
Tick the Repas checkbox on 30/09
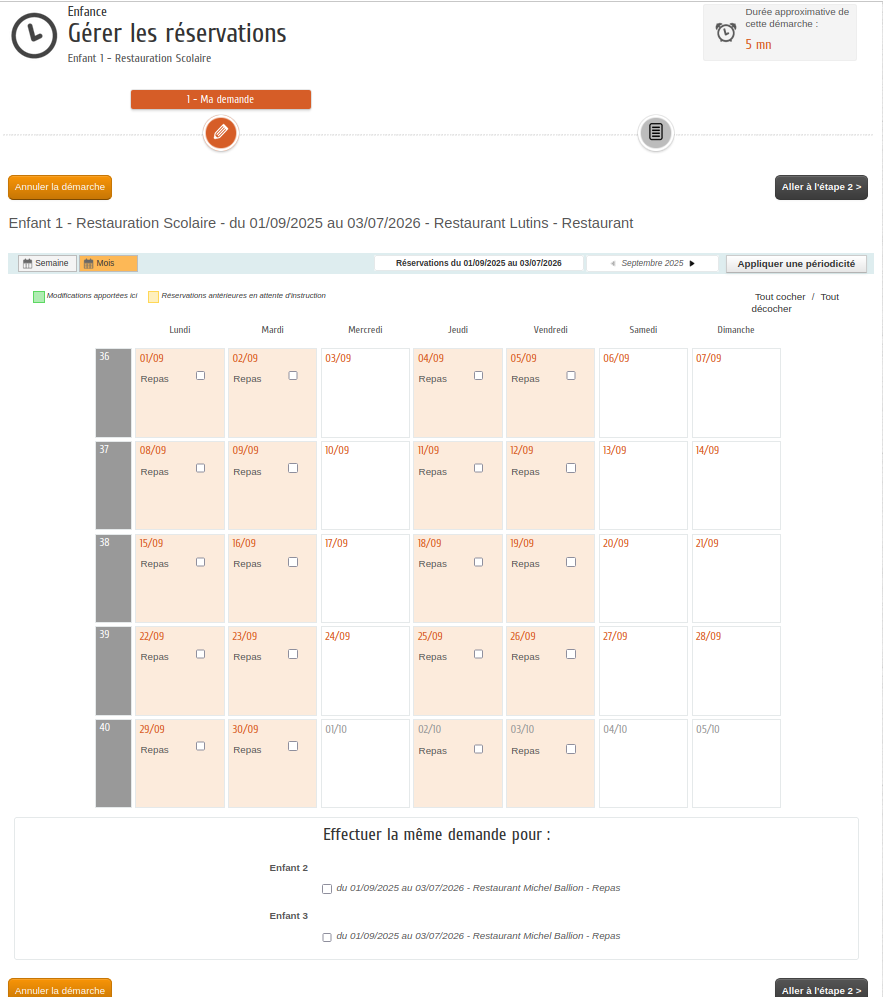tap(293, 746)
